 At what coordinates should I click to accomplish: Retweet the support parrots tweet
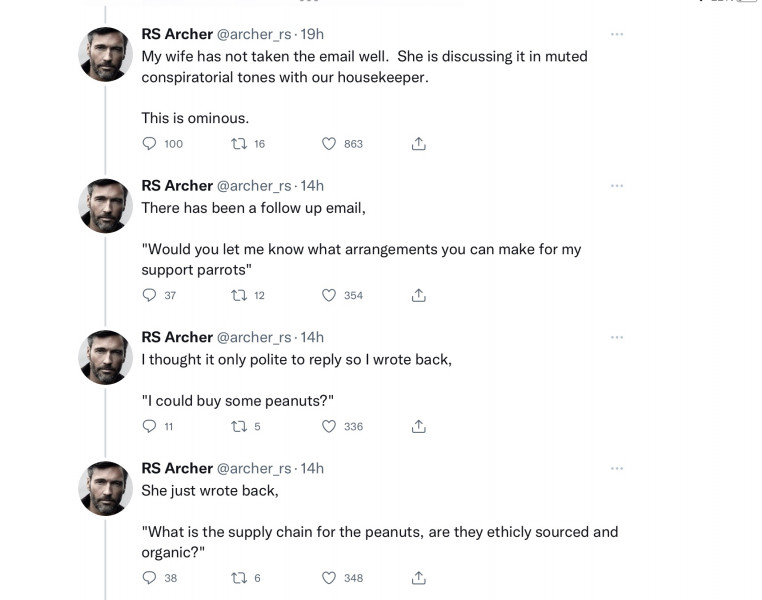pyautogui.click(x=239, y=295)
